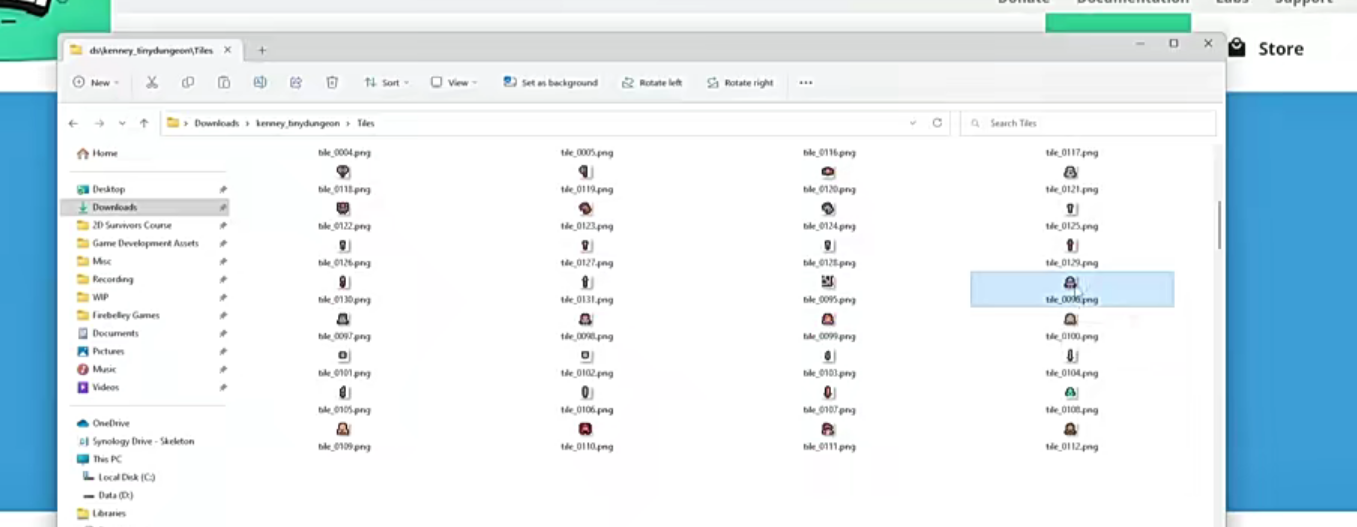The width and height of the screenshot is (1357, 527).
Task: Go up one folder level
Action: (144, 123)
